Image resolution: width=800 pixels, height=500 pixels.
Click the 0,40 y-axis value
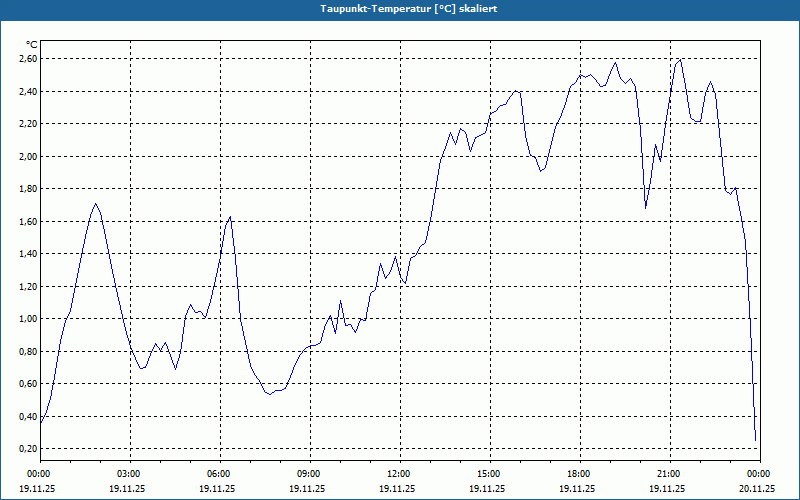[x=30, y=416]
